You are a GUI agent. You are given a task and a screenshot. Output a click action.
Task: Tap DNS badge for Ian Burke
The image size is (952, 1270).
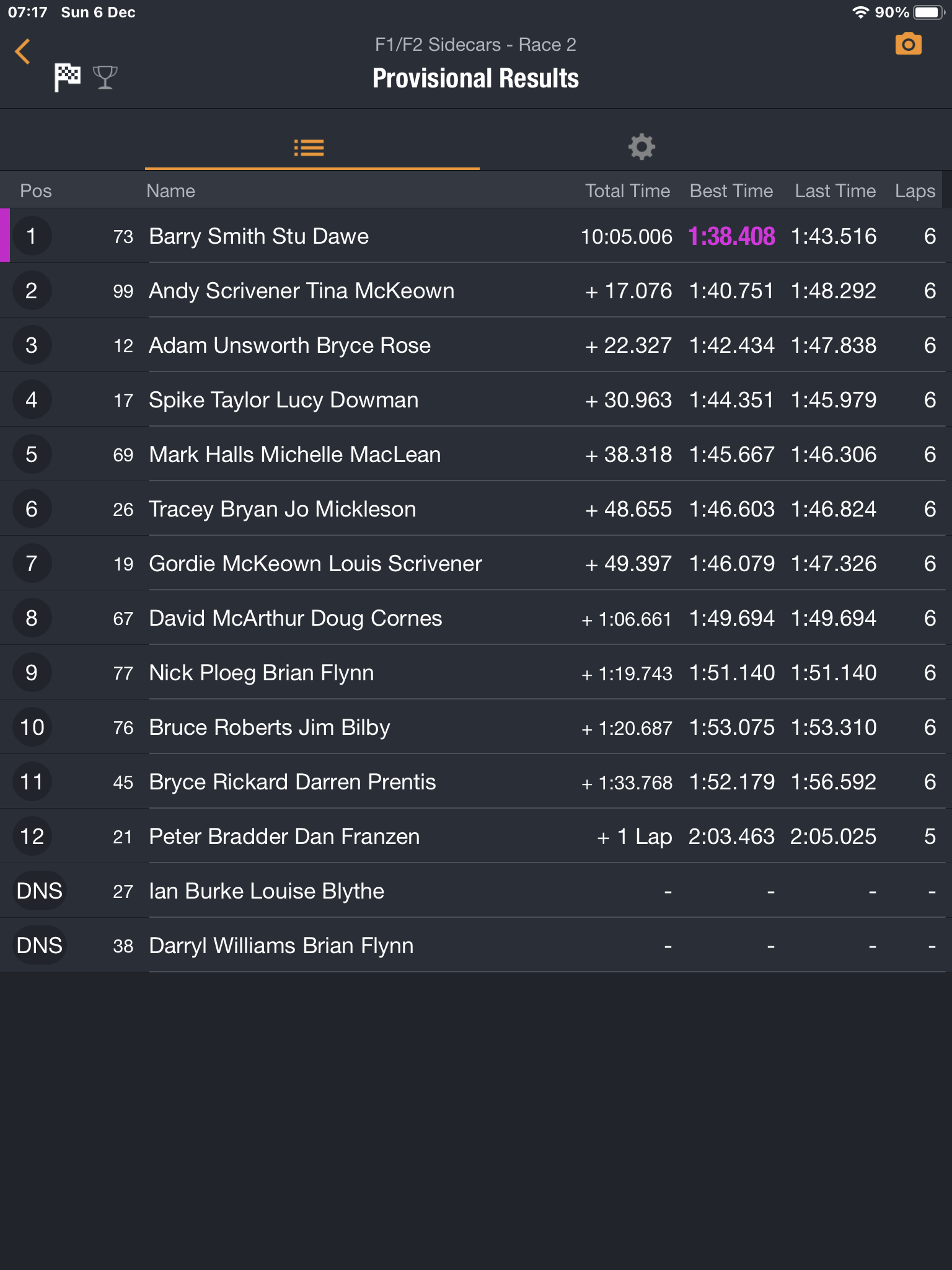pos(39,891)
